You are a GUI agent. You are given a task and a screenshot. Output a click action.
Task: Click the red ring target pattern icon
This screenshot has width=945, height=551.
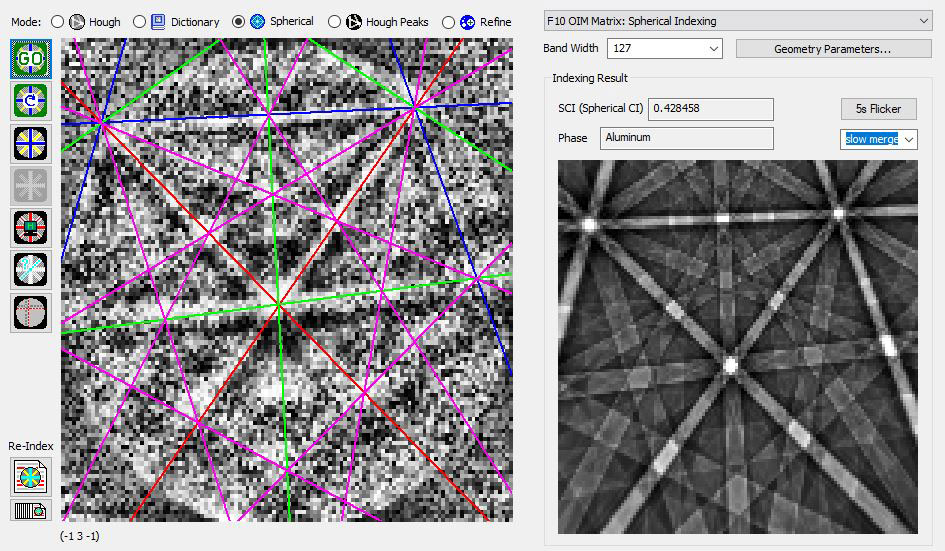[x=31, y=227]
